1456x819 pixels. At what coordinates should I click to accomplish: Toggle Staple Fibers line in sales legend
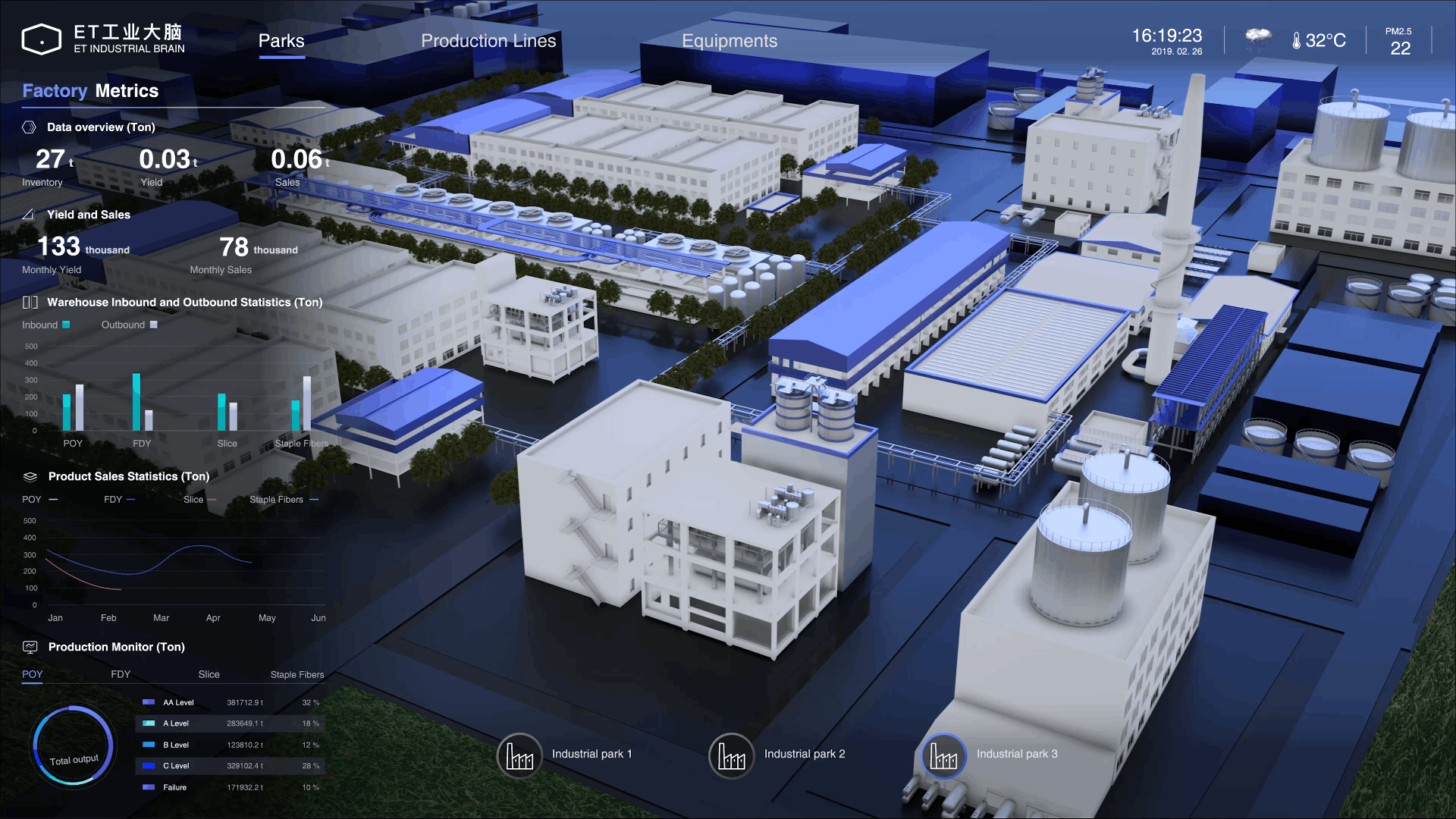point(284,500)
